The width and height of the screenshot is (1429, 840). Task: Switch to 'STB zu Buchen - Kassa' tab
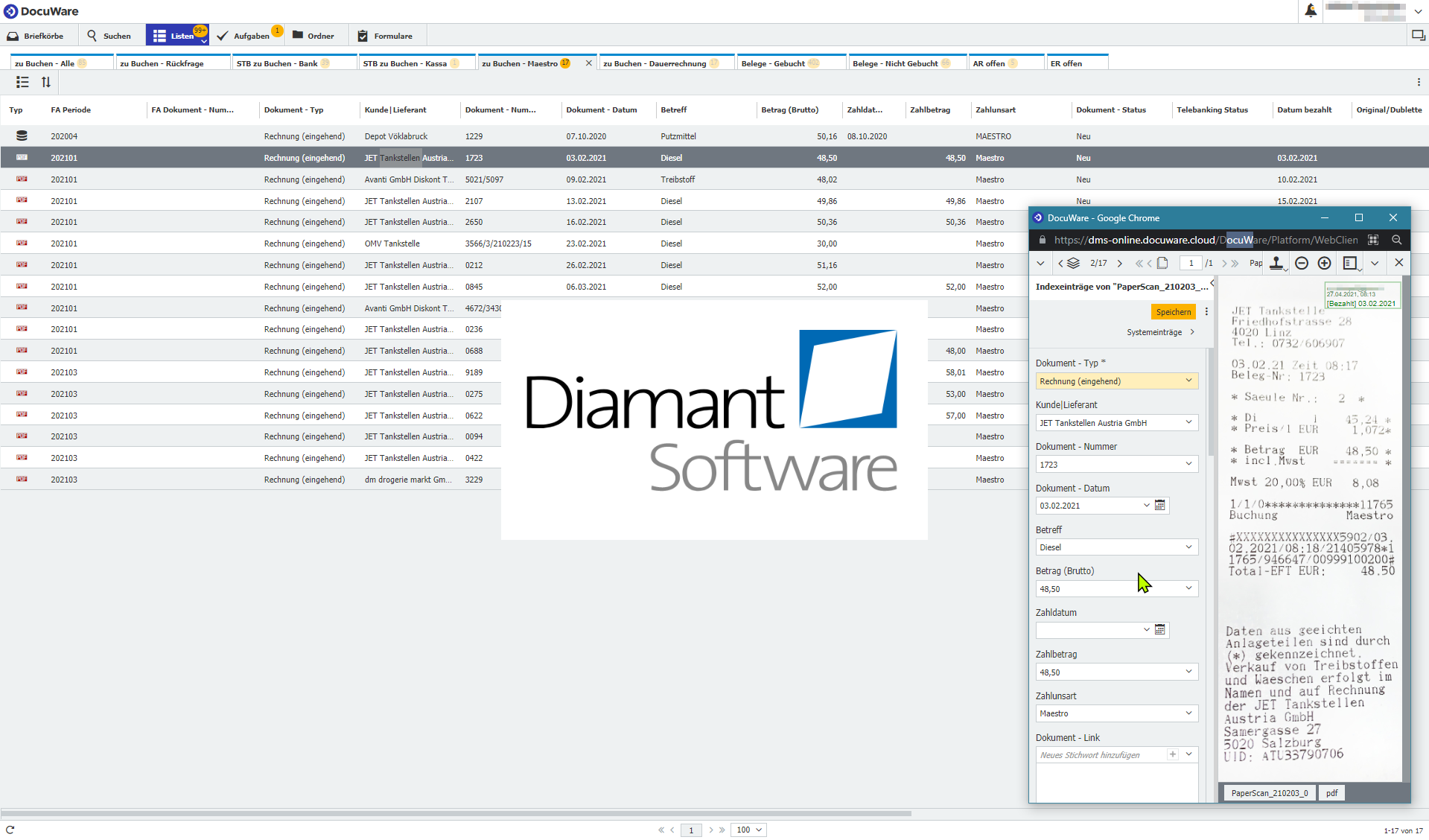pos(417,63)
